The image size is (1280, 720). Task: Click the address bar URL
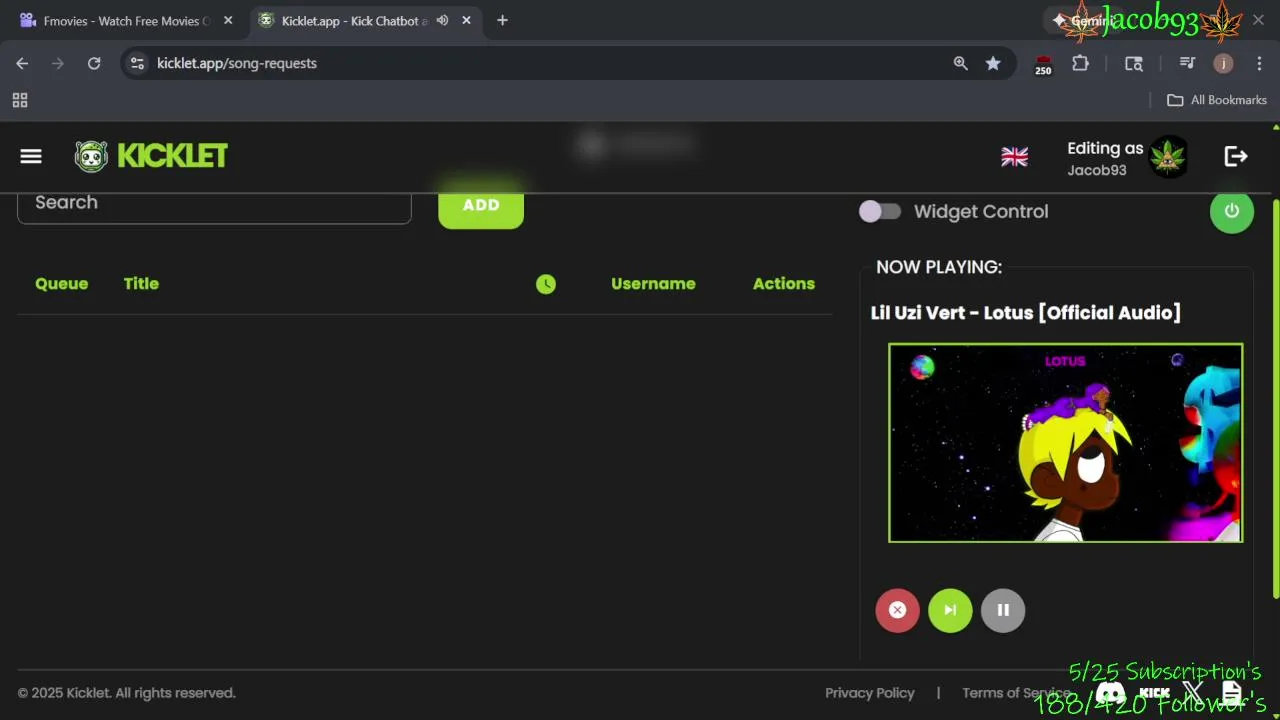[x=237, y=63]
